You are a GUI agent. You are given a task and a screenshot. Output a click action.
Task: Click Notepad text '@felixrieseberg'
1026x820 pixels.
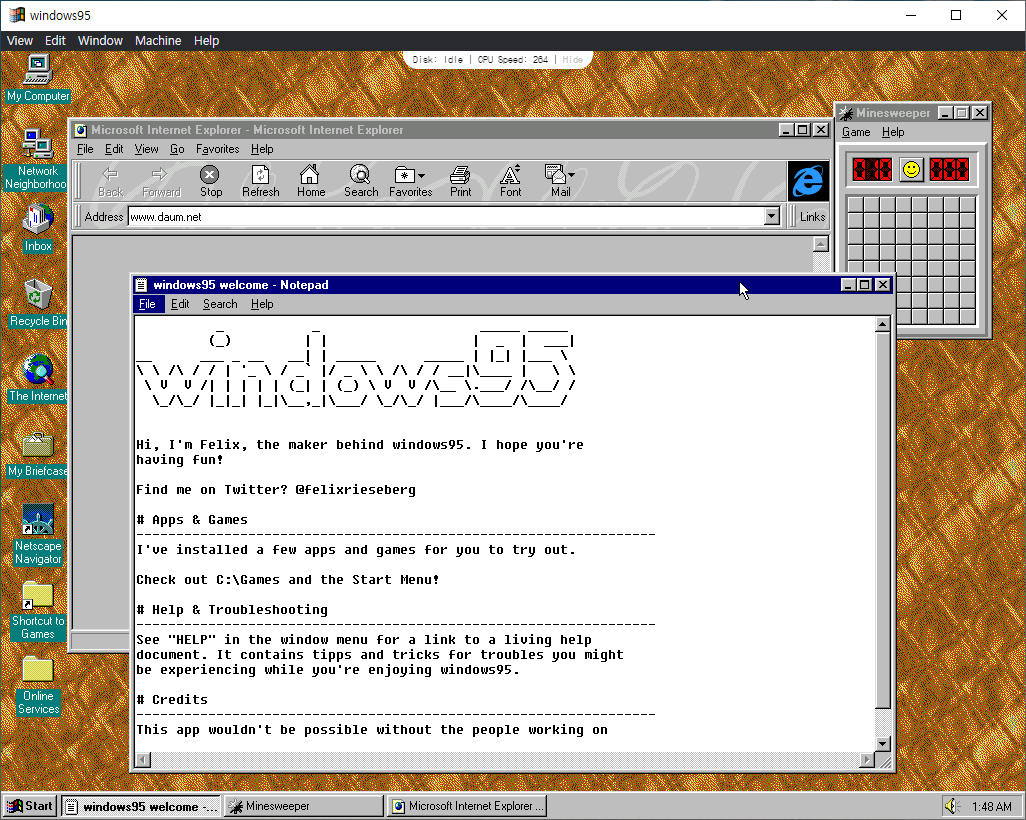coord(355,490)
